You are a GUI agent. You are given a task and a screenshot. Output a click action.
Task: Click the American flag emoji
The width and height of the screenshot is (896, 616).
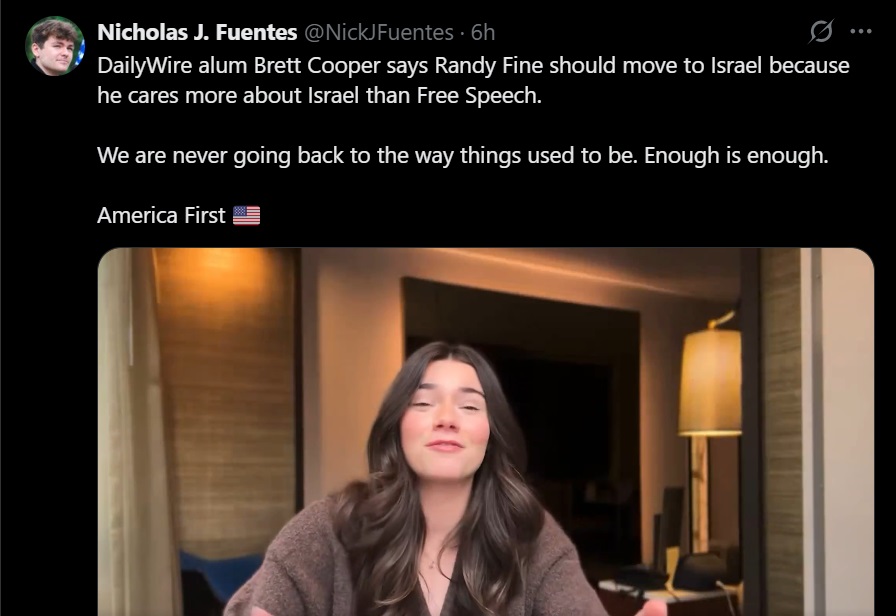pos(246,216)
